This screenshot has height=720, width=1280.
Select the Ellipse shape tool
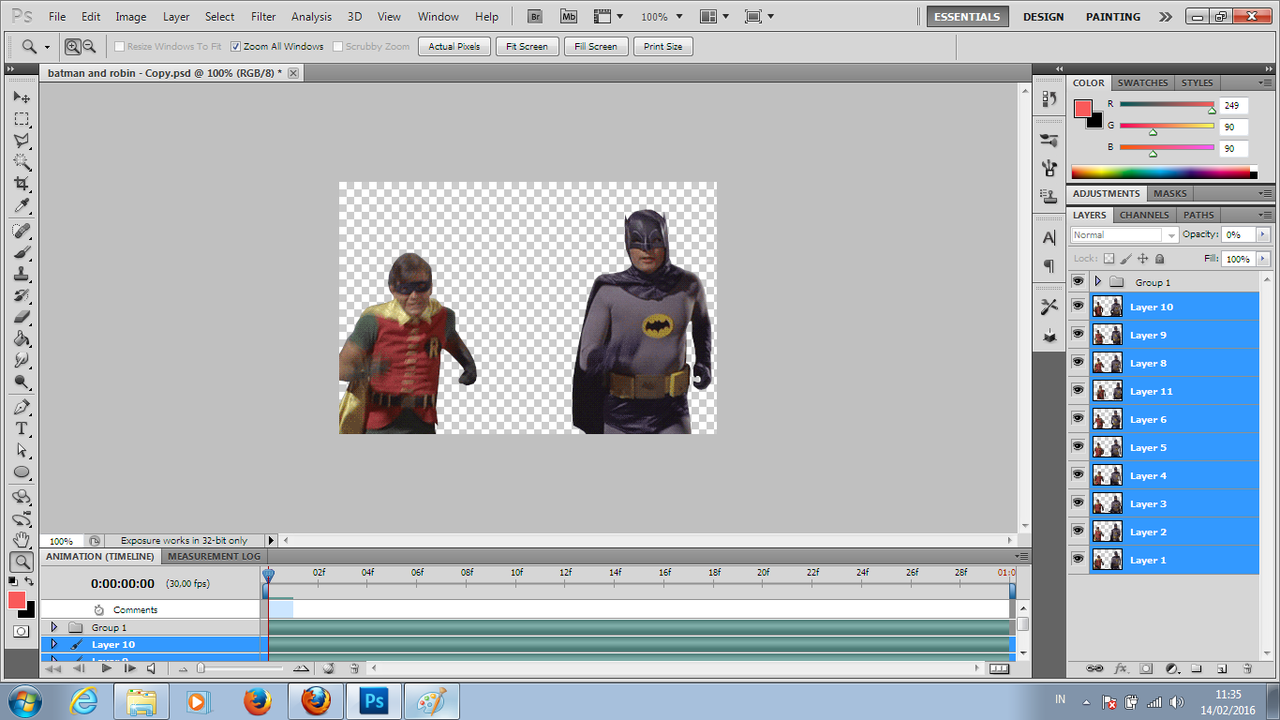pos(21,473)
